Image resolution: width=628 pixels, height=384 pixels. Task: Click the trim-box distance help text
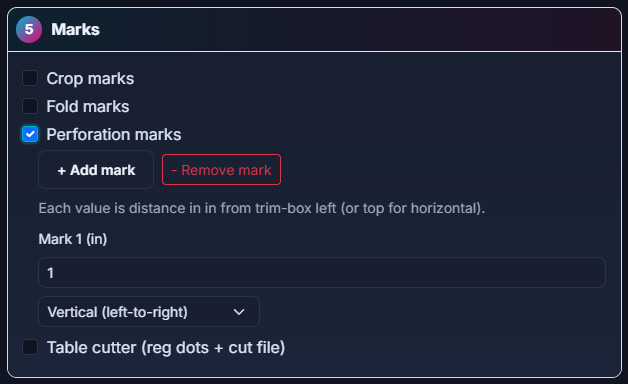pos(262,208)
